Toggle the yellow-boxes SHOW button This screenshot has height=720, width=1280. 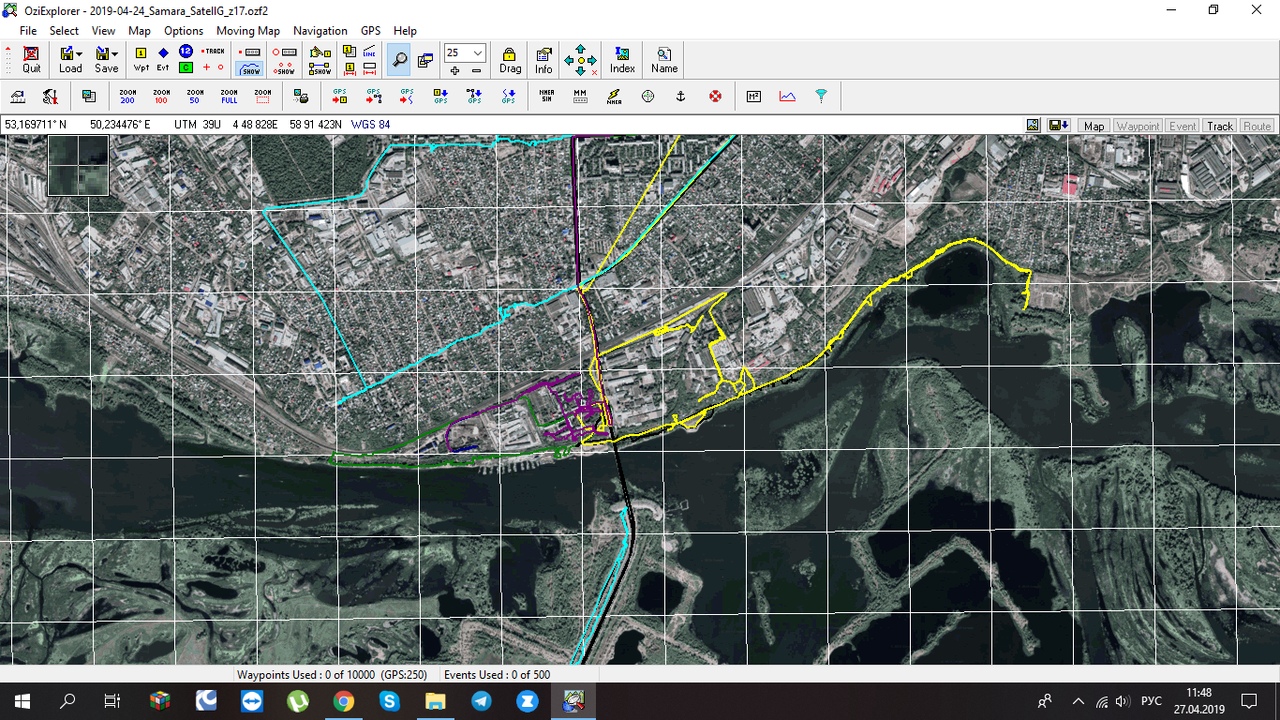[320, 68]
